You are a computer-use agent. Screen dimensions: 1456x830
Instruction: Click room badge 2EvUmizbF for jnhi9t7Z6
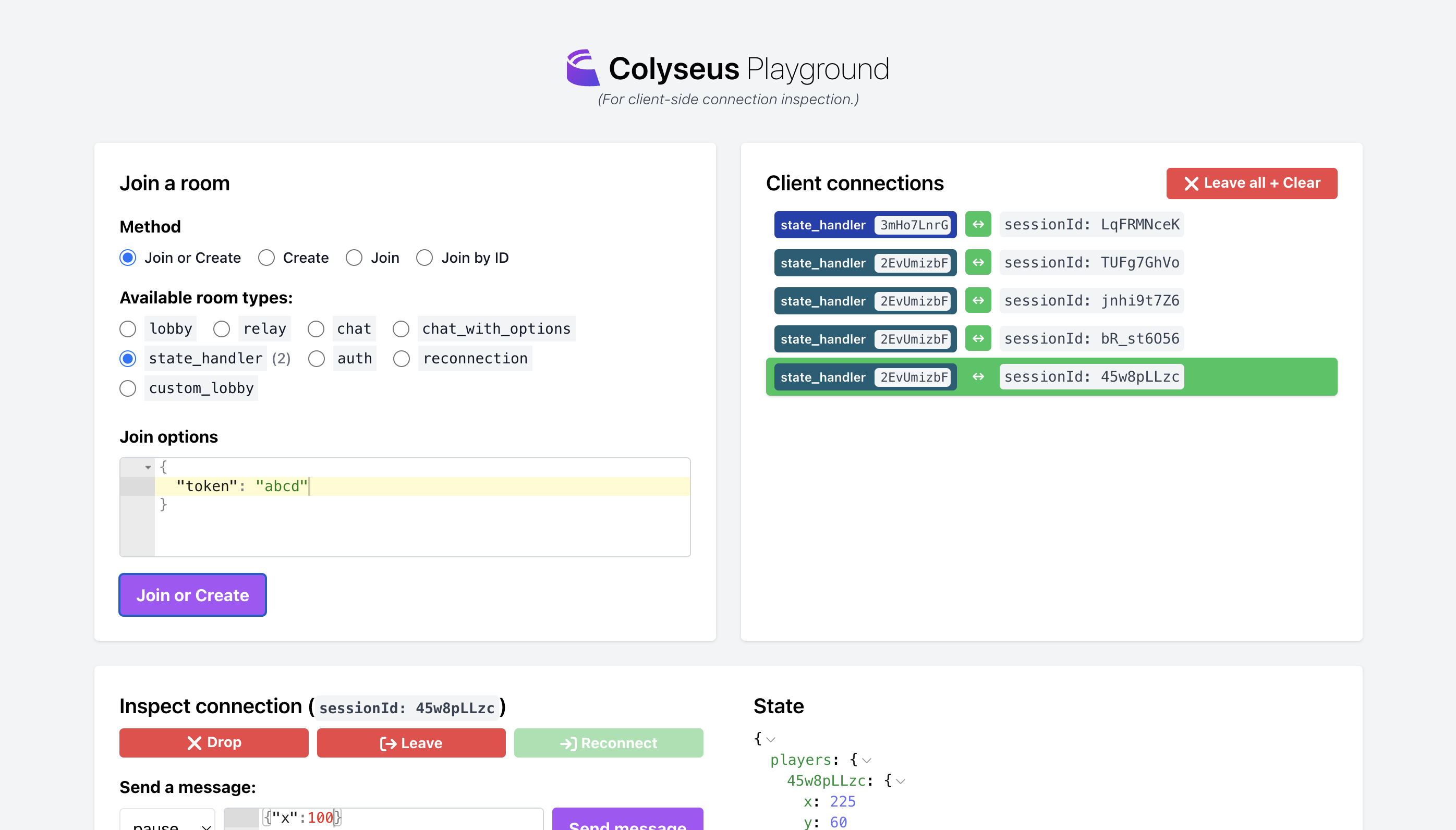click(x=913, y=301)
